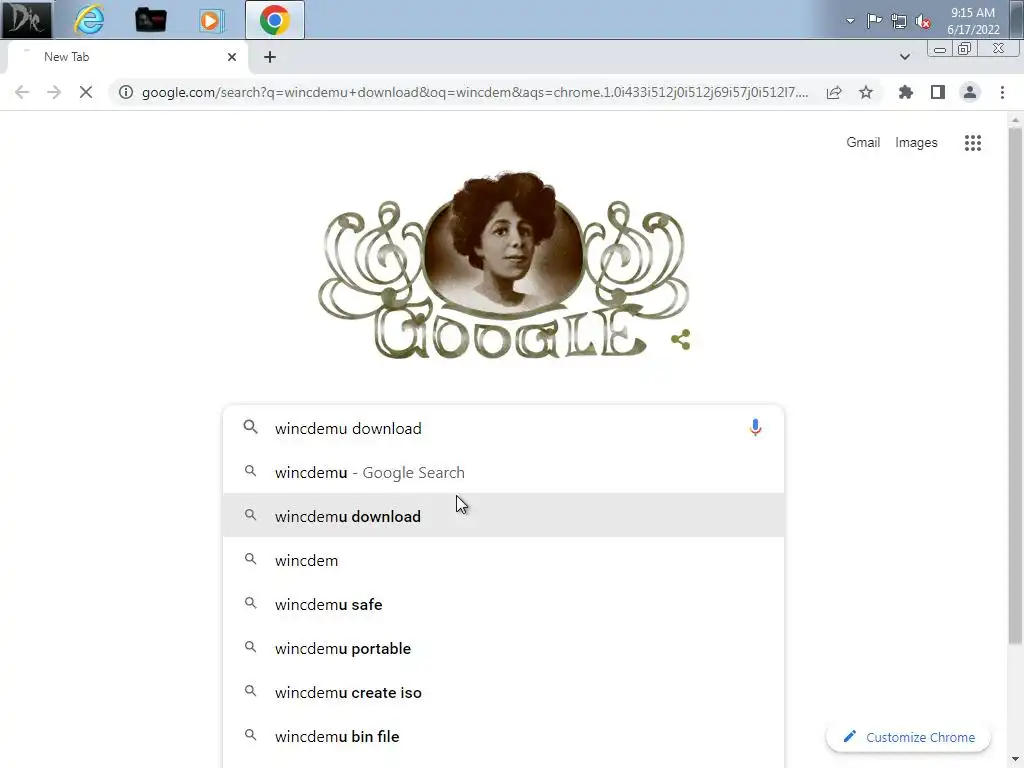The width and height of the screenshot is (1024, 768).
Task: Share this page icon in address bar
Action: (833, 92)
